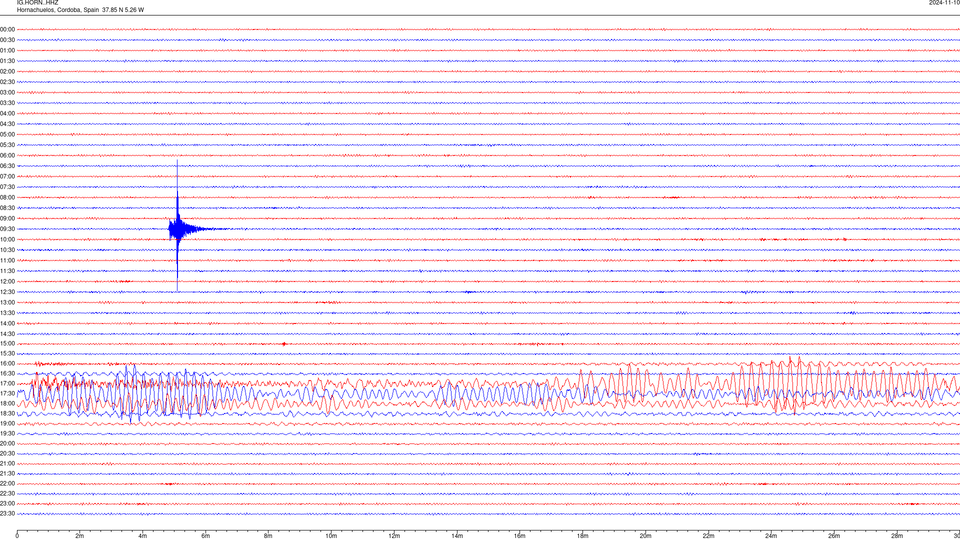Image resolution: width=960 pixels, height=540 pixels.
Task: Click the 14:00 row label
Action: click(x=7, y=323)
